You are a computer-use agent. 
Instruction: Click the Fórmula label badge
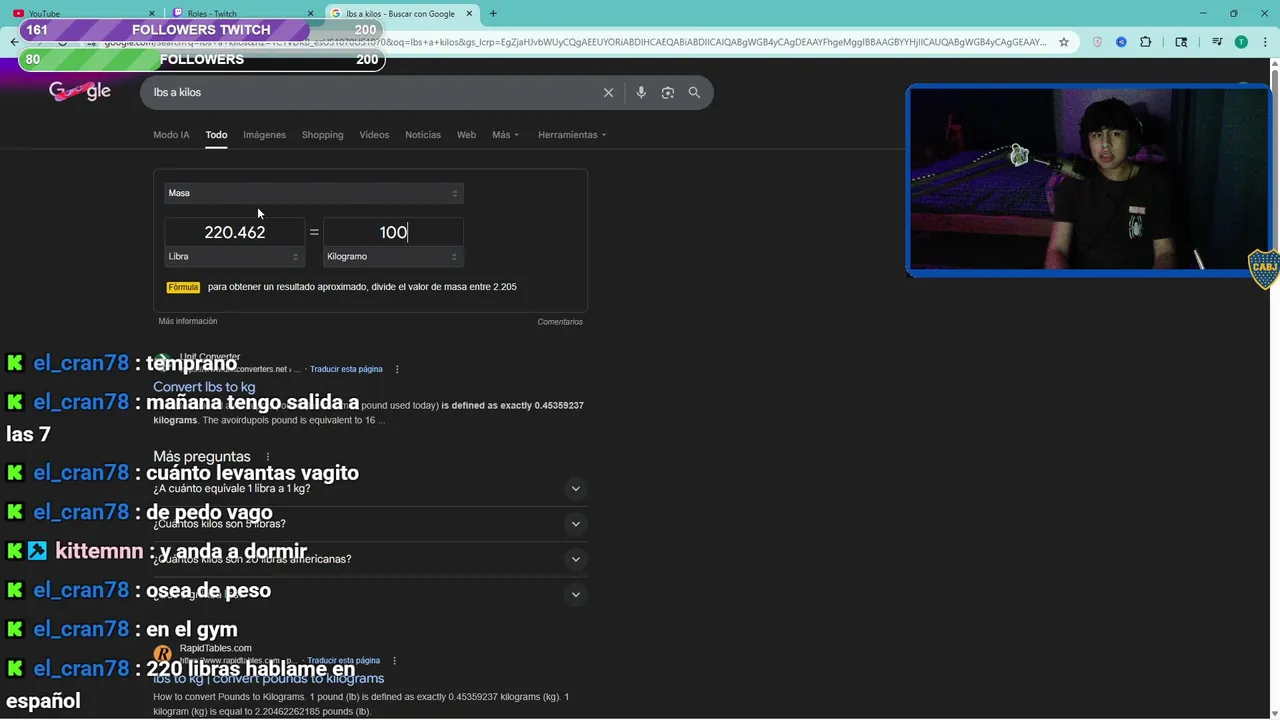click(x=183, y=287)
